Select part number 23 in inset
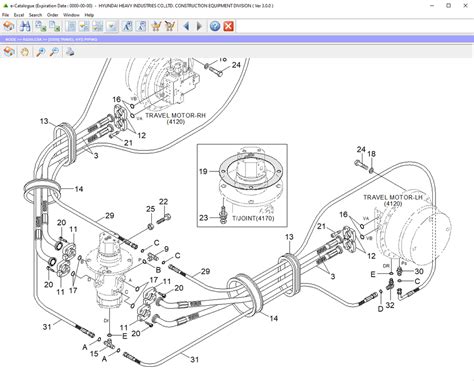 coord(204,218)
